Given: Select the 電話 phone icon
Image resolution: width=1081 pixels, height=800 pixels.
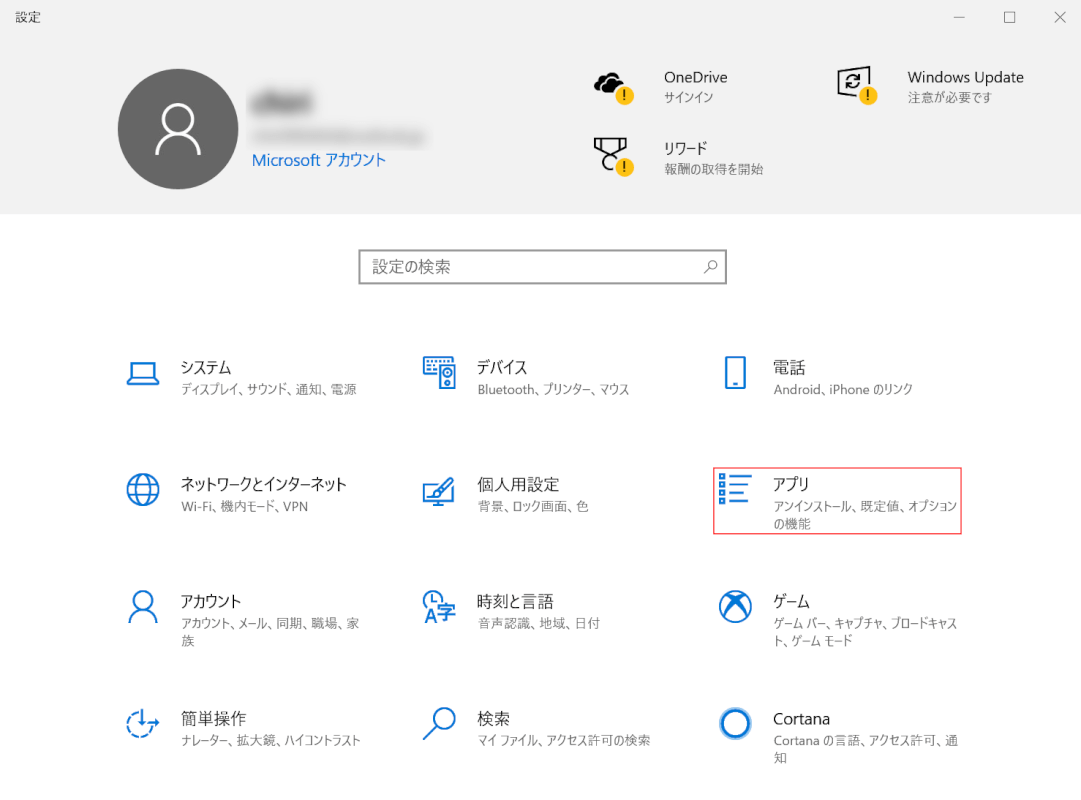Looking at the screenshot, I should click(735, 373).
